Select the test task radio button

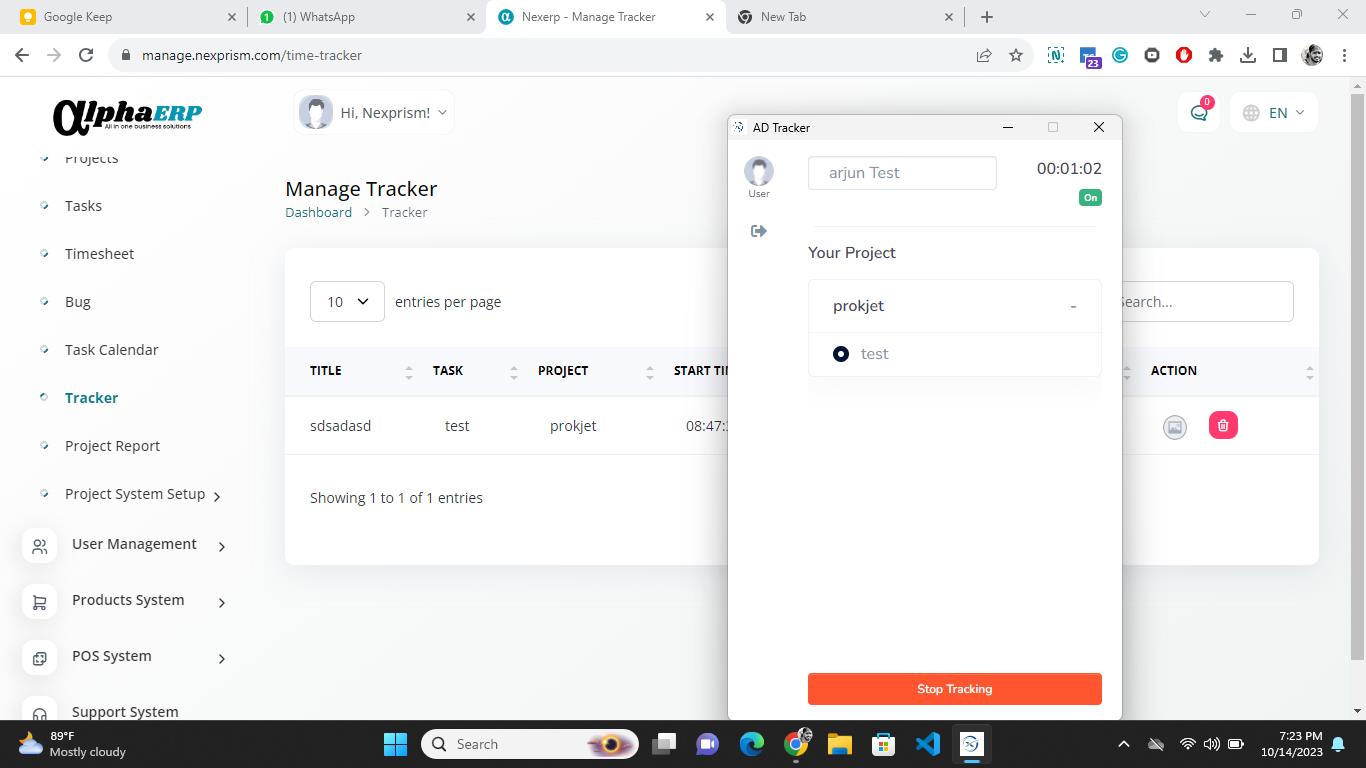841,354
